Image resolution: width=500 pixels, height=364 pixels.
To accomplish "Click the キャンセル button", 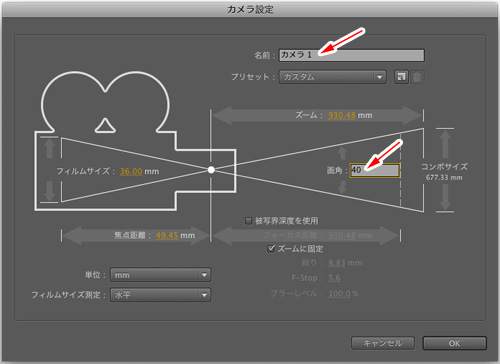I will click(x=383, y=343).
